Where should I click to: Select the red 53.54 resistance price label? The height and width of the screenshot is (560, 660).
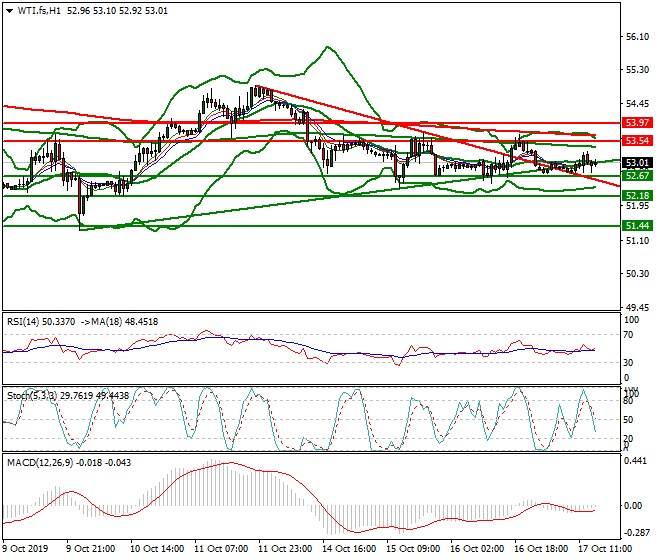tap(637, 141)
